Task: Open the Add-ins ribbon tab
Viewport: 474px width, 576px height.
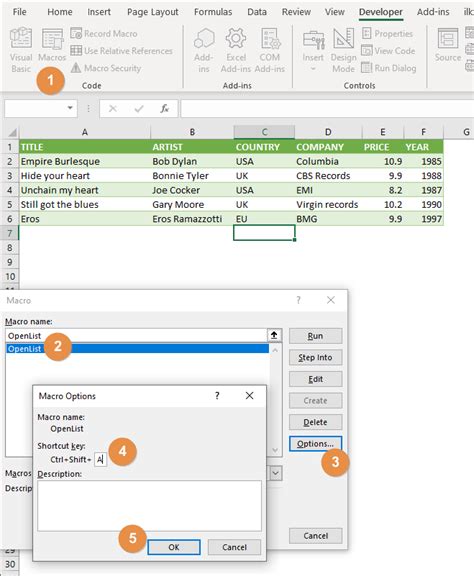Action: tap(433, 12)
